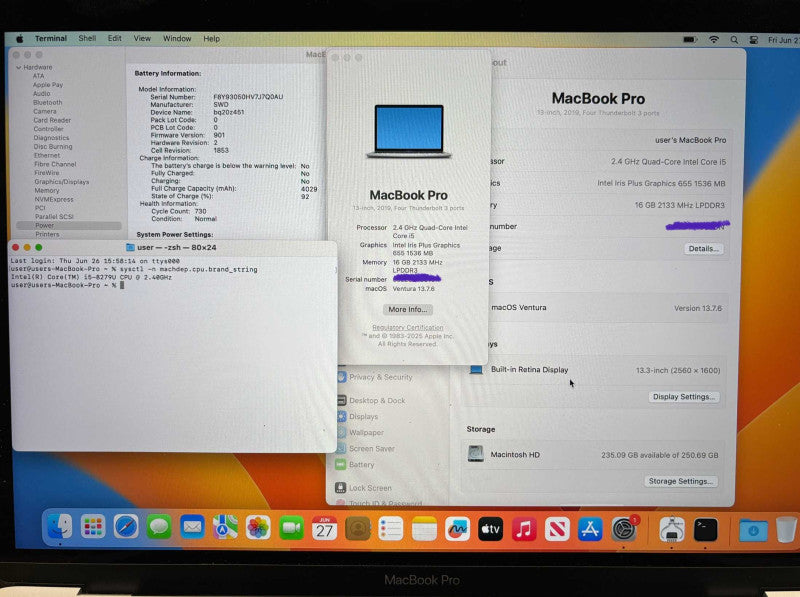Viewport: 800px width, 597px height.
Task: Open Displays settings pane
Action: [x=358, y=416]
